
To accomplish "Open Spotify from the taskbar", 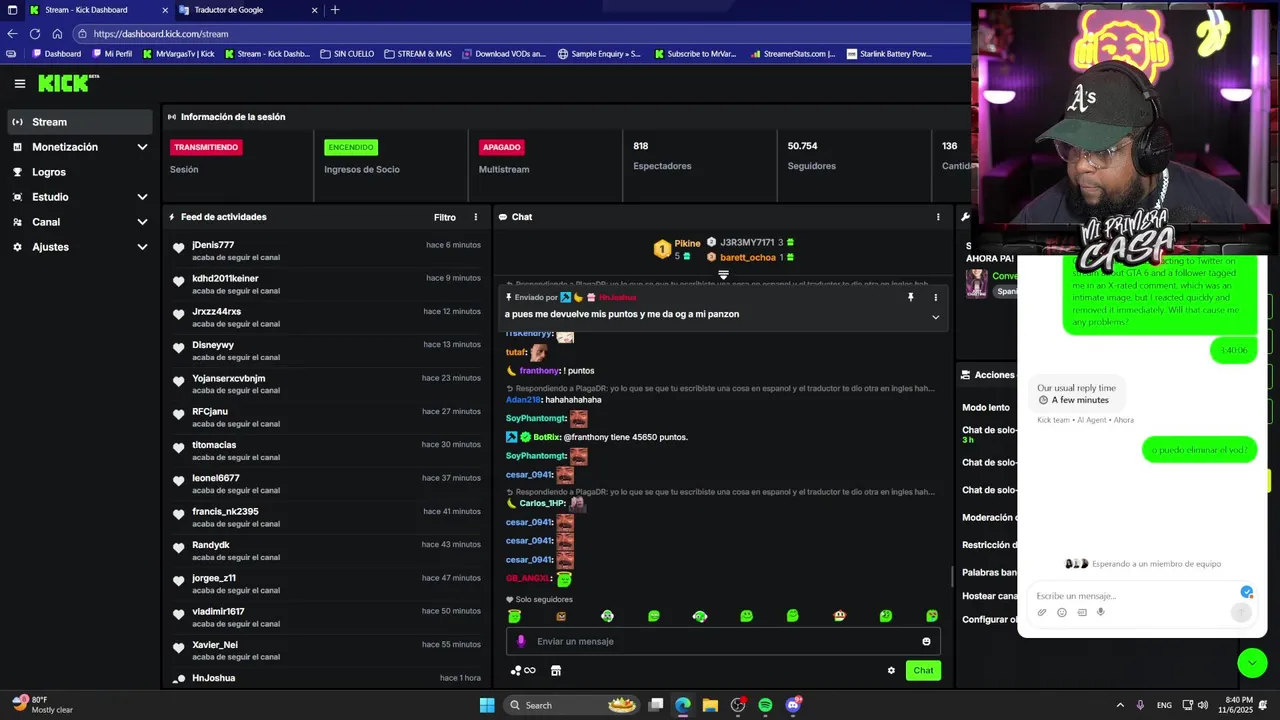I will click(x=765, y=705).
